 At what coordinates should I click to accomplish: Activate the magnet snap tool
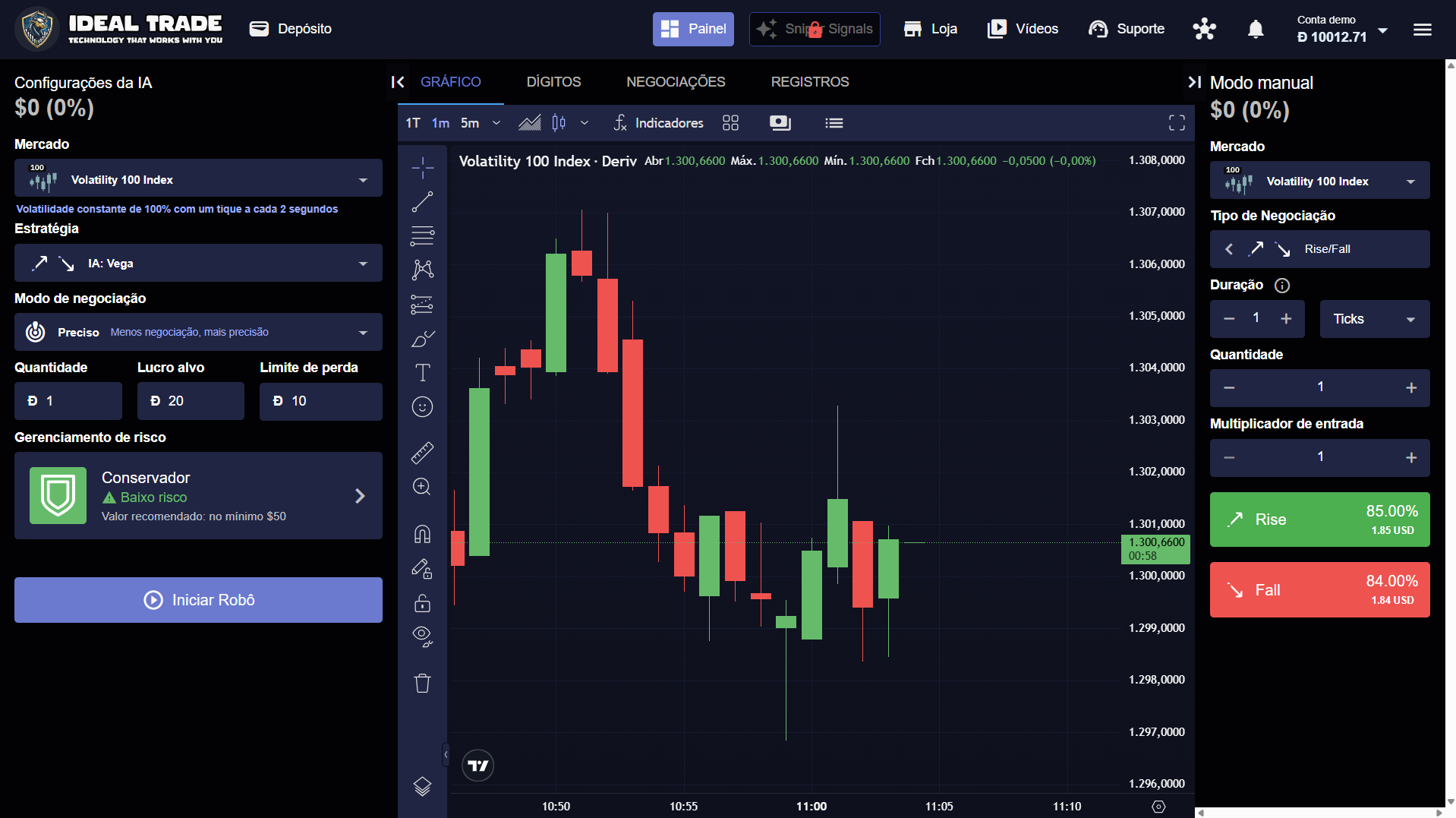(x=422, y=534)
